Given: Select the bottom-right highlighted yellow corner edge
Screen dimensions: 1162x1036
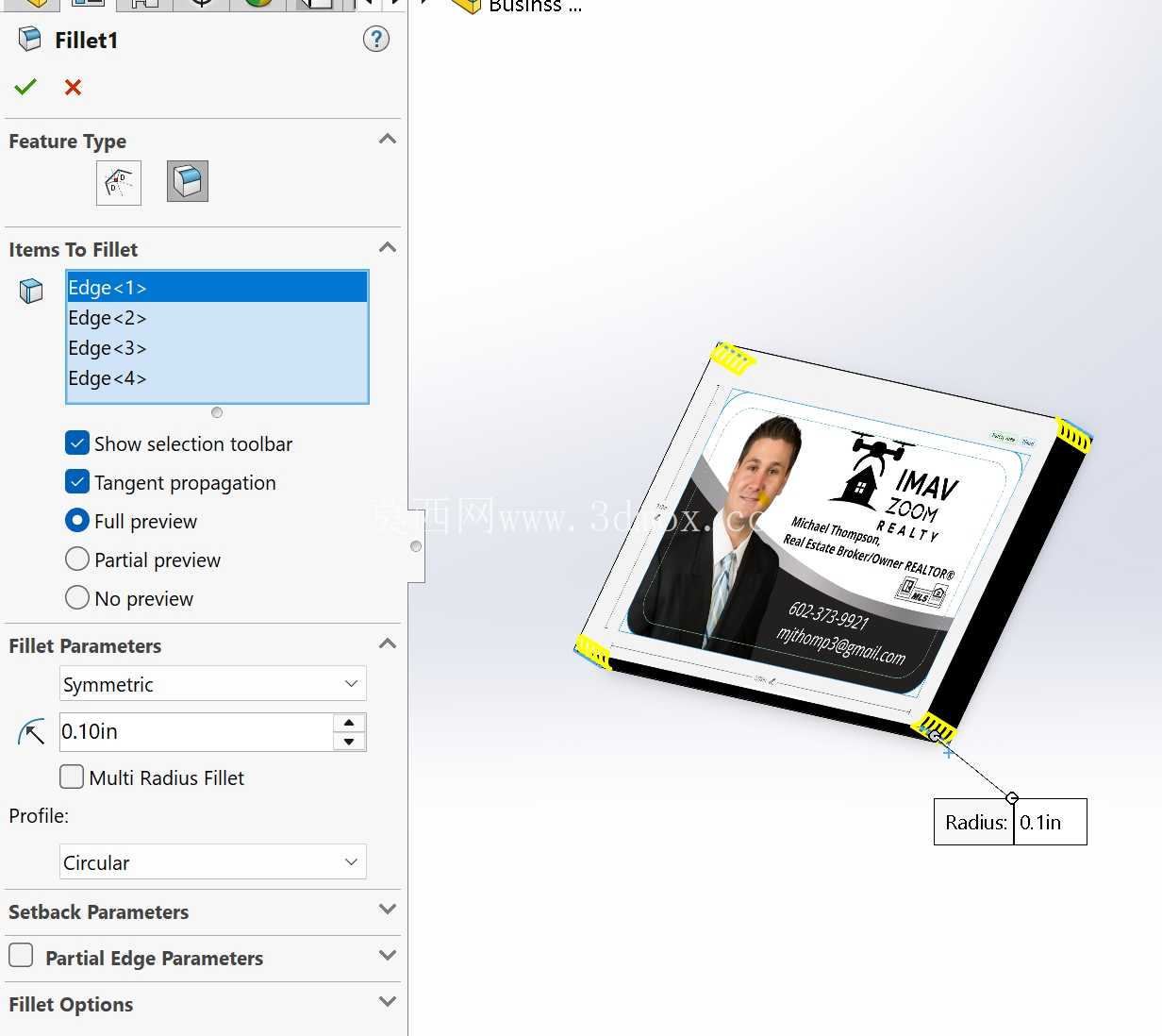Looking at the screenshot, I should pos(935,727).
